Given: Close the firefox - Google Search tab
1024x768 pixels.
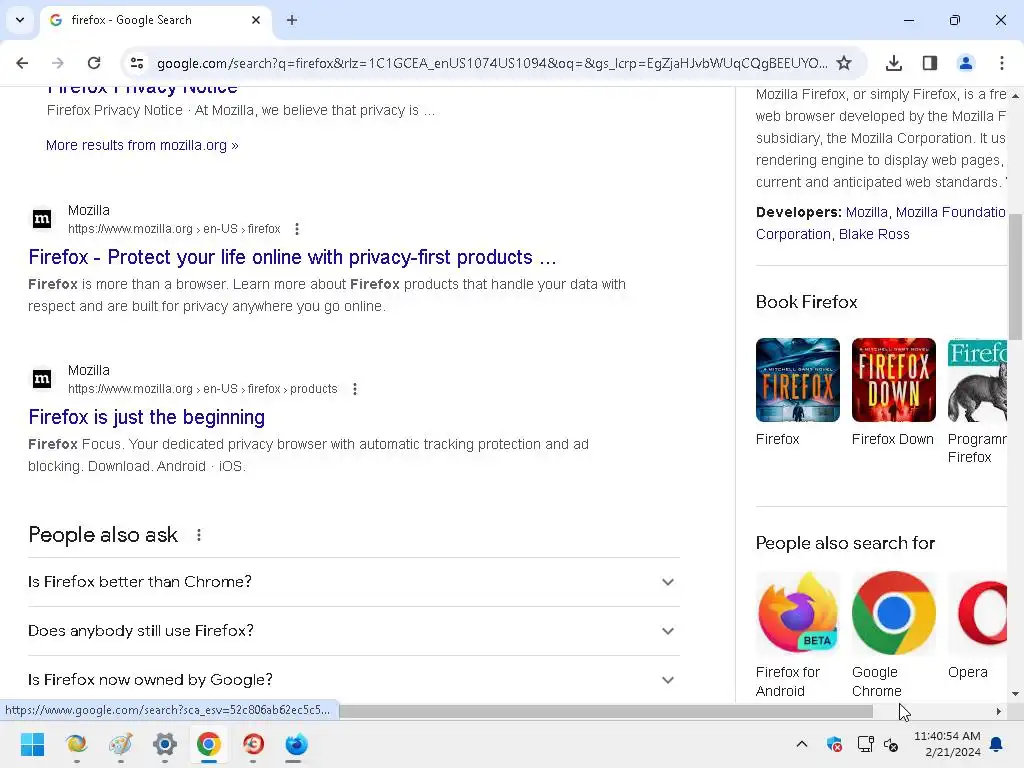Looking at the screenshot, I should point(256,20).
